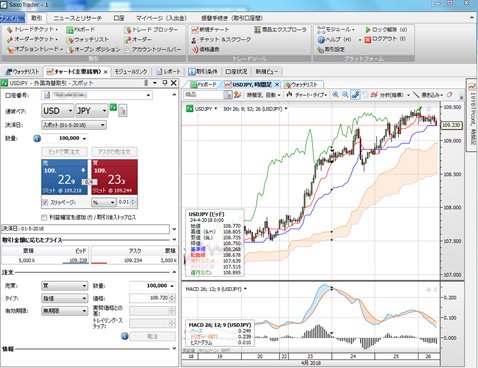
Task: Switch to Watchlist tab in chart pane
Action: point(301,85)
